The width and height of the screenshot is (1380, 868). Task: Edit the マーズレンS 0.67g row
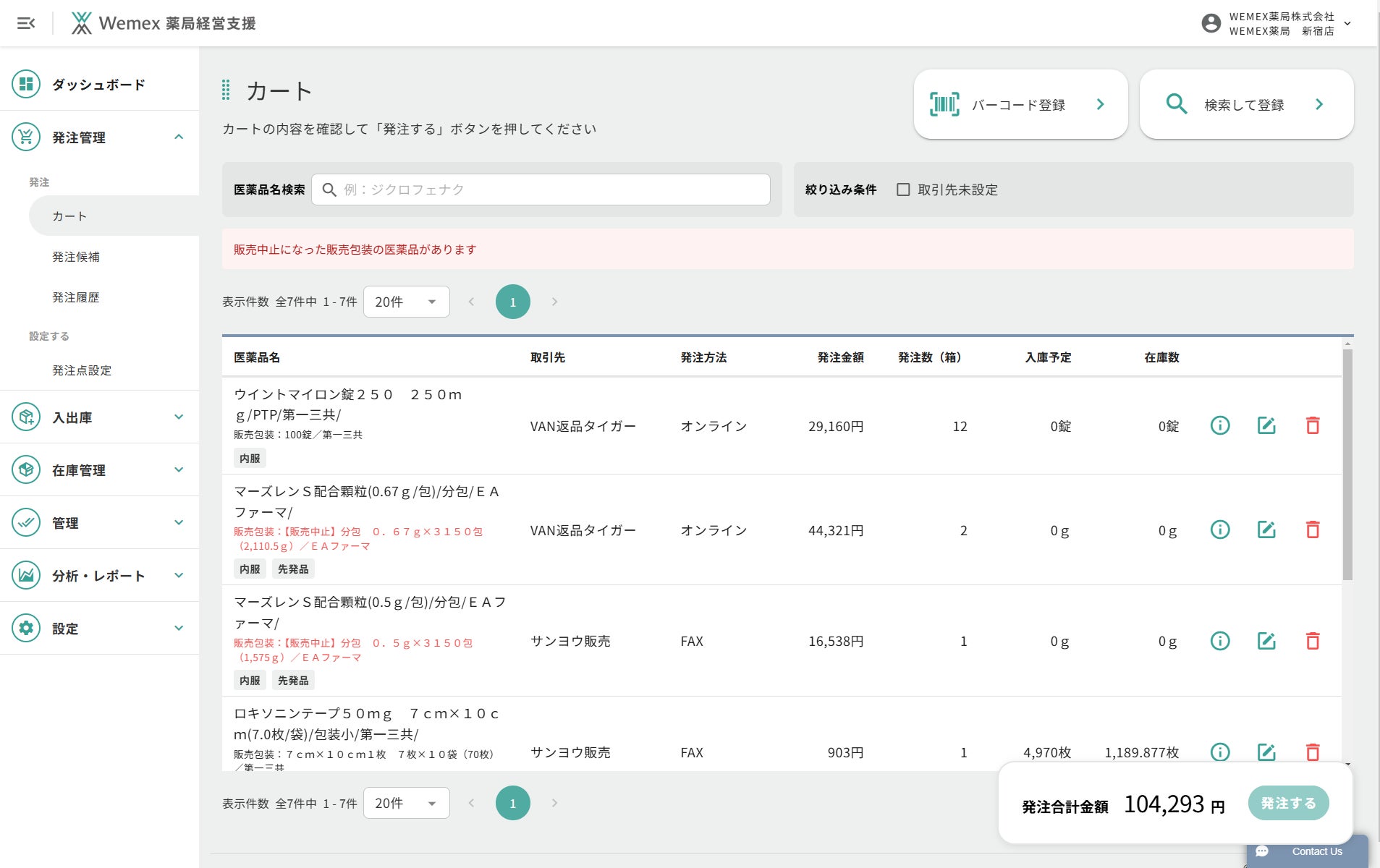pyautogui.click(x=1266, y=529)
